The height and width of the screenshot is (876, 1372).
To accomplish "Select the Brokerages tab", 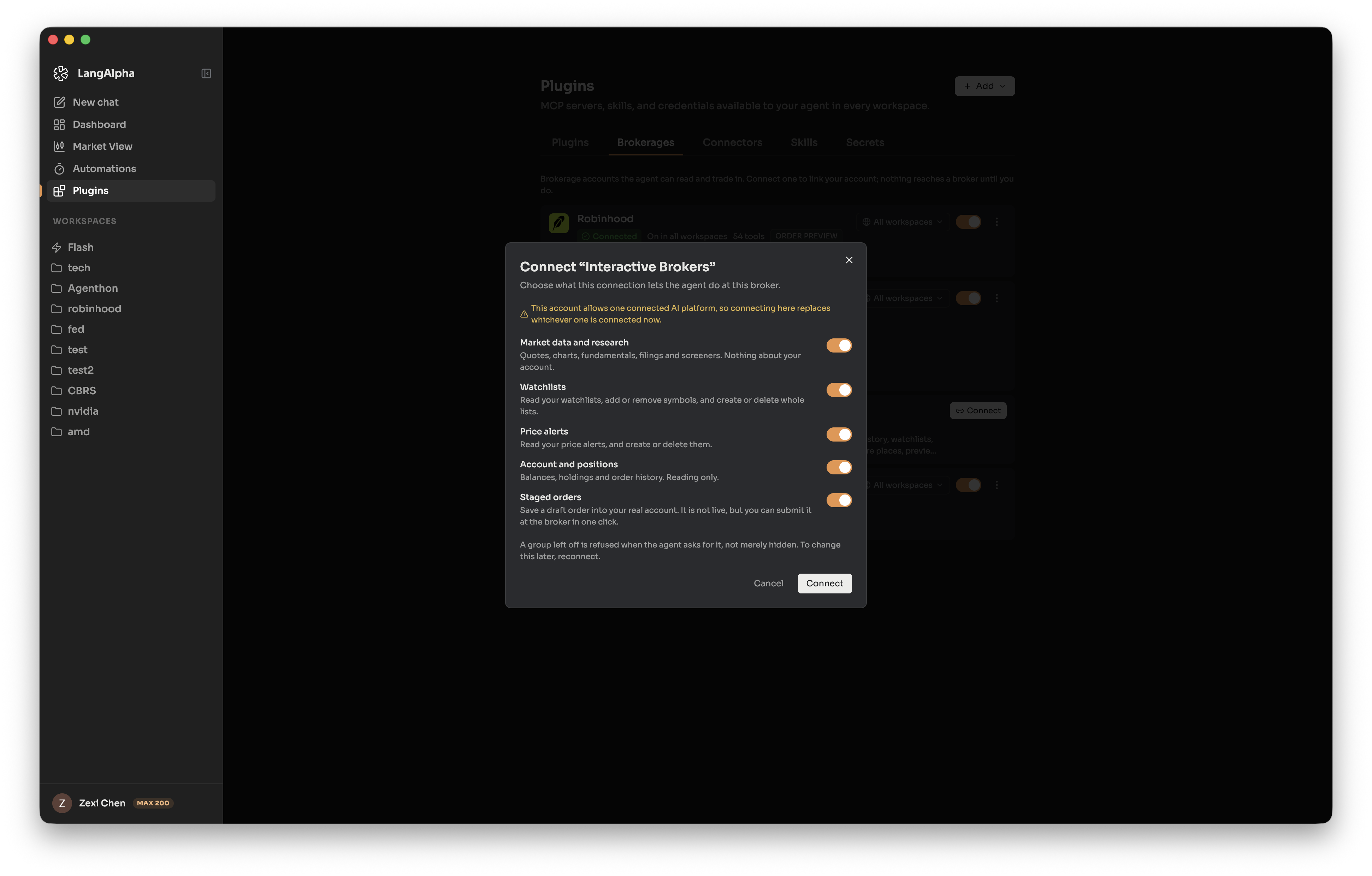I will (x=645, y=142).
